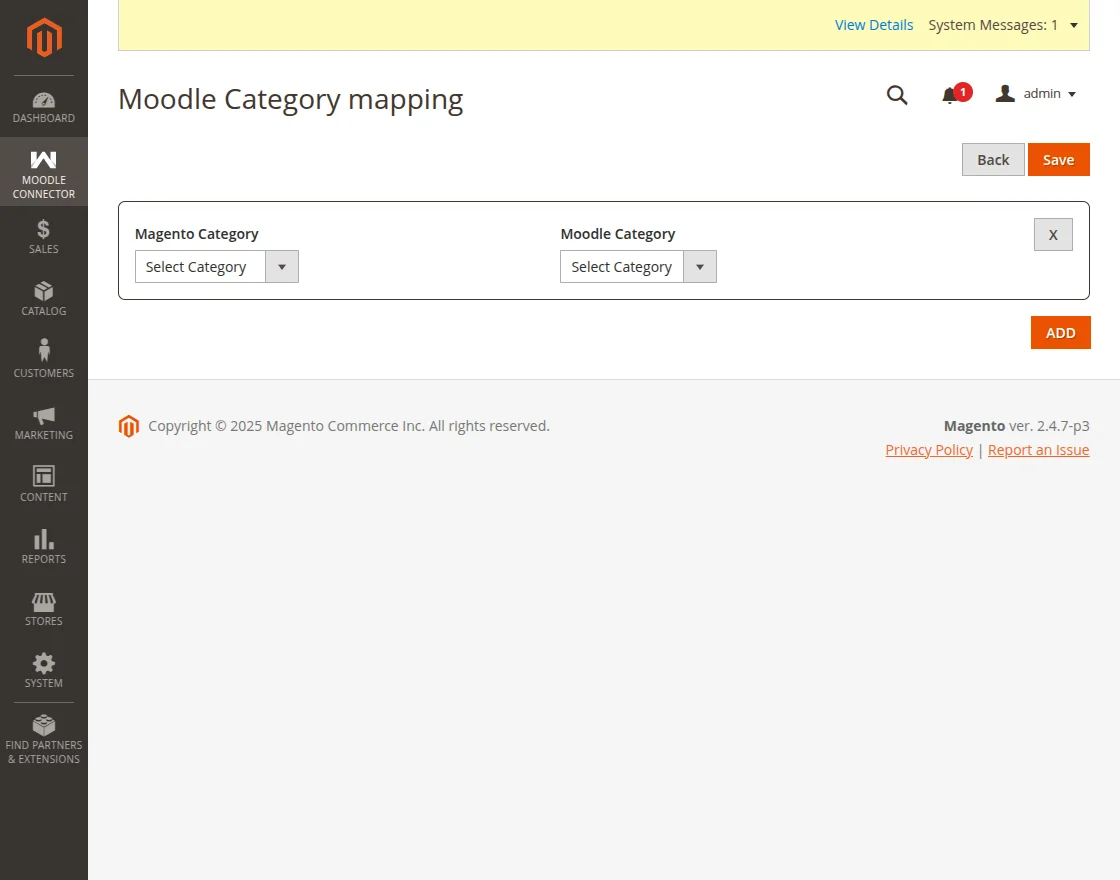Screen dimensions: 1120x880
Task: Click the orange Save button
Action: pos(1059,159)
